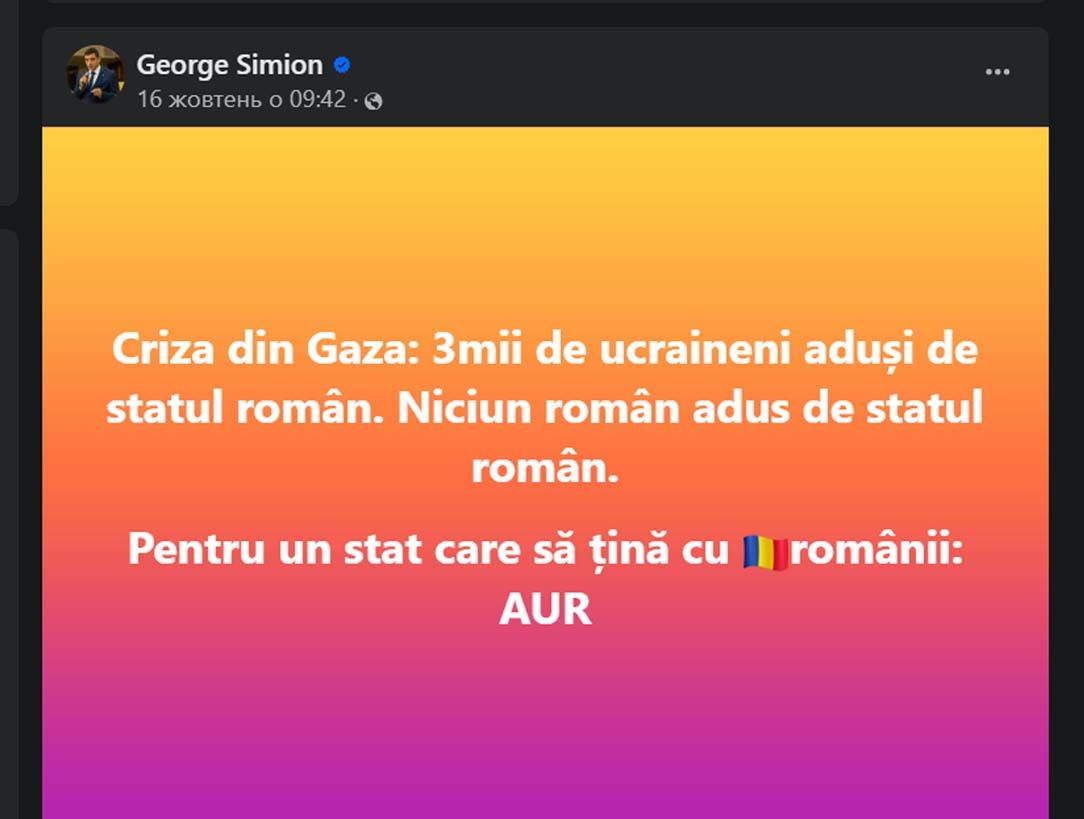Open the three-dot post options menu
The height and width of the screenshot is (819, 1084).
[x=997, y=72]
